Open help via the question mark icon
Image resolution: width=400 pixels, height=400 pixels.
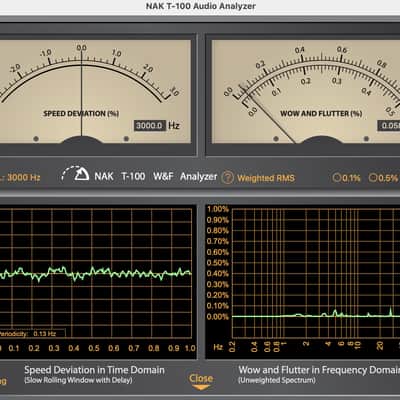click(x=228, y=178)
